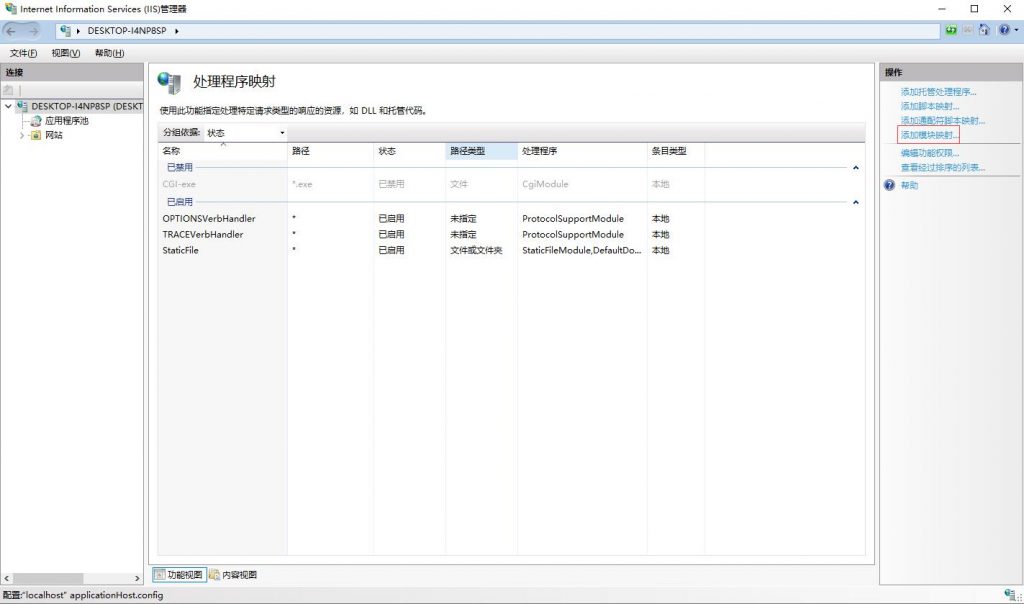Select the OPTIONSVerbHandler row

click(511, 219)
